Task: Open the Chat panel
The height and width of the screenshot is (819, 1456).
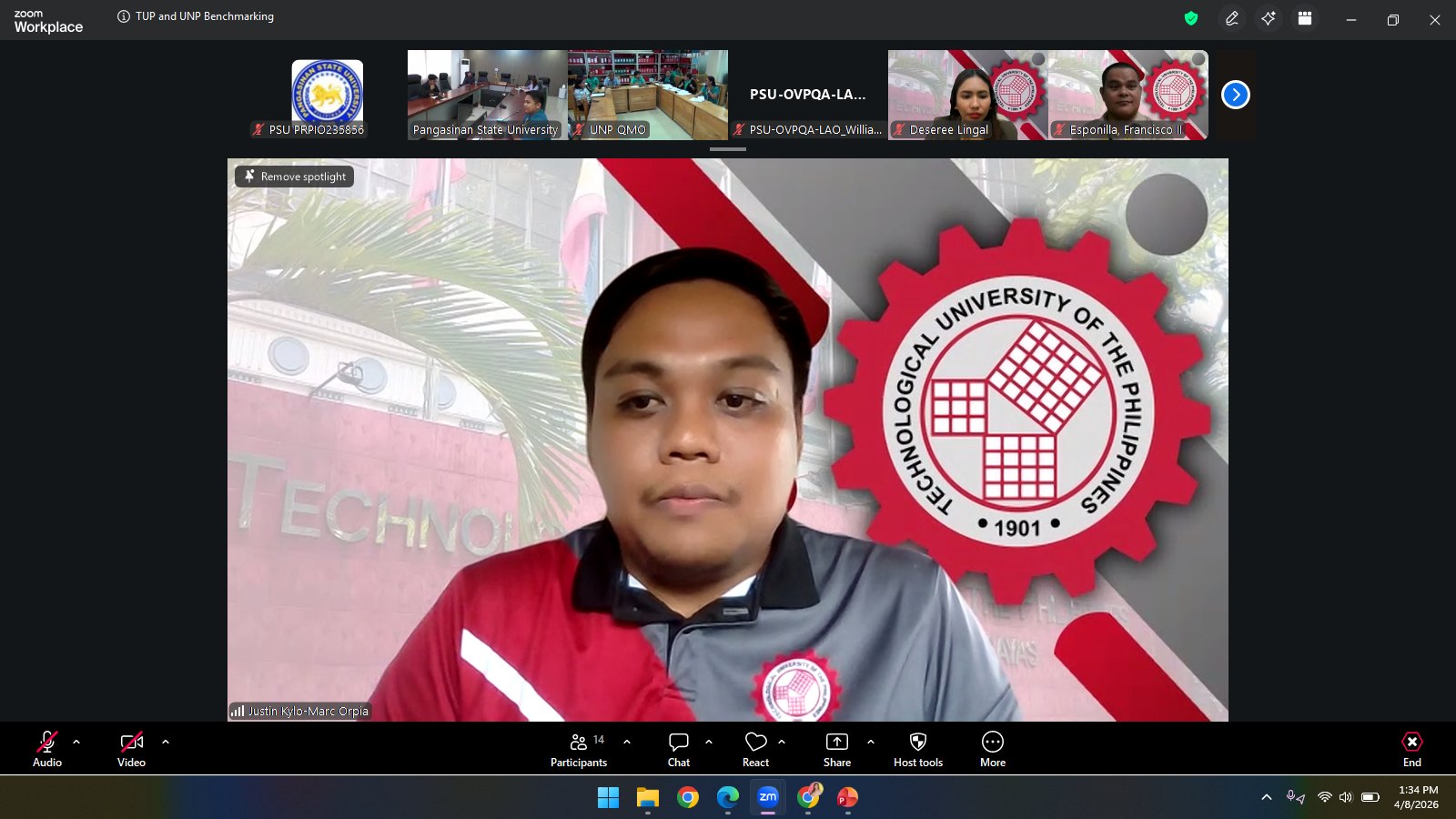Action: (678, 750)
